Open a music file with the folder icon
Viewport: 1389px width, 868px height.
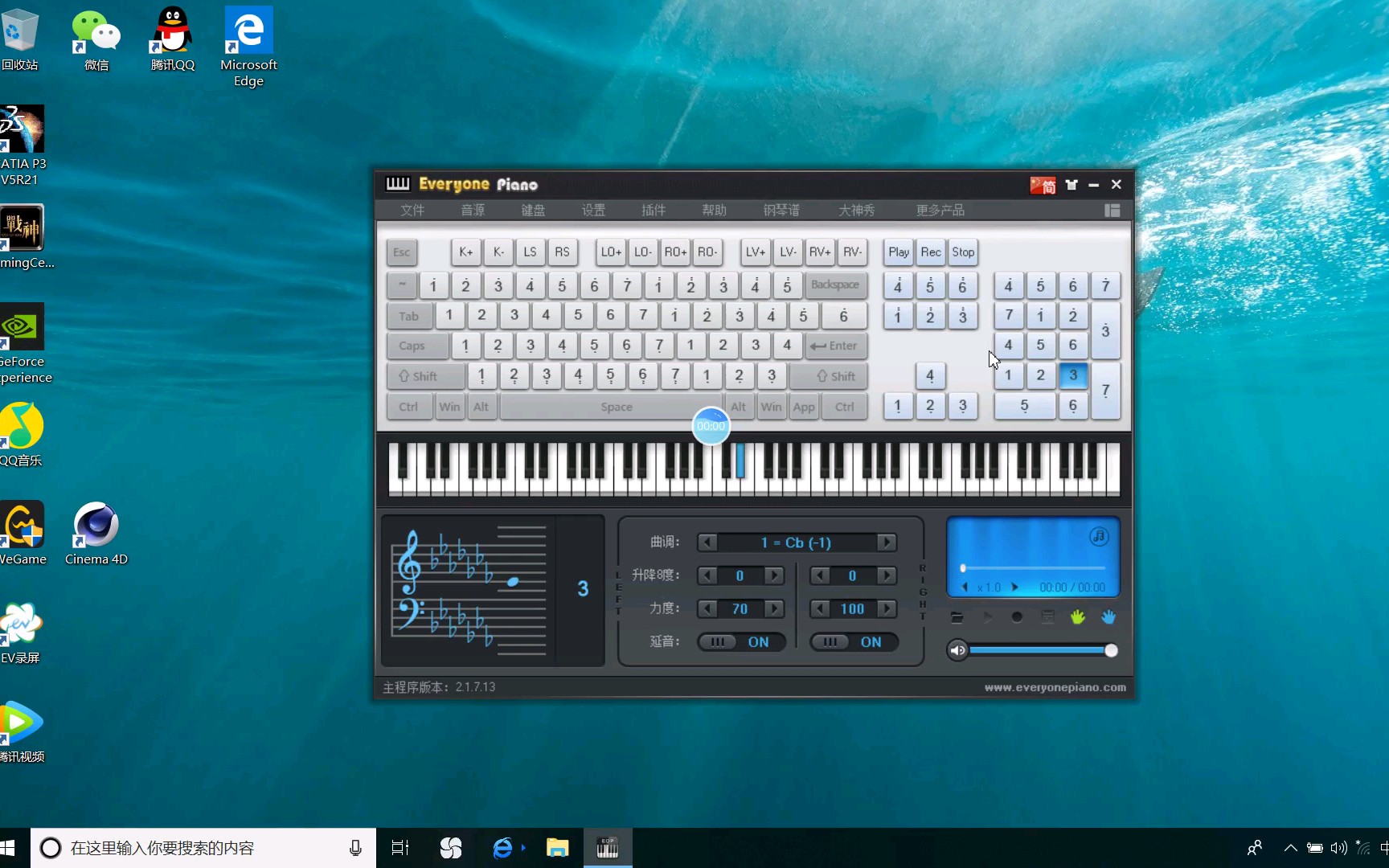(x=957, y=617)
